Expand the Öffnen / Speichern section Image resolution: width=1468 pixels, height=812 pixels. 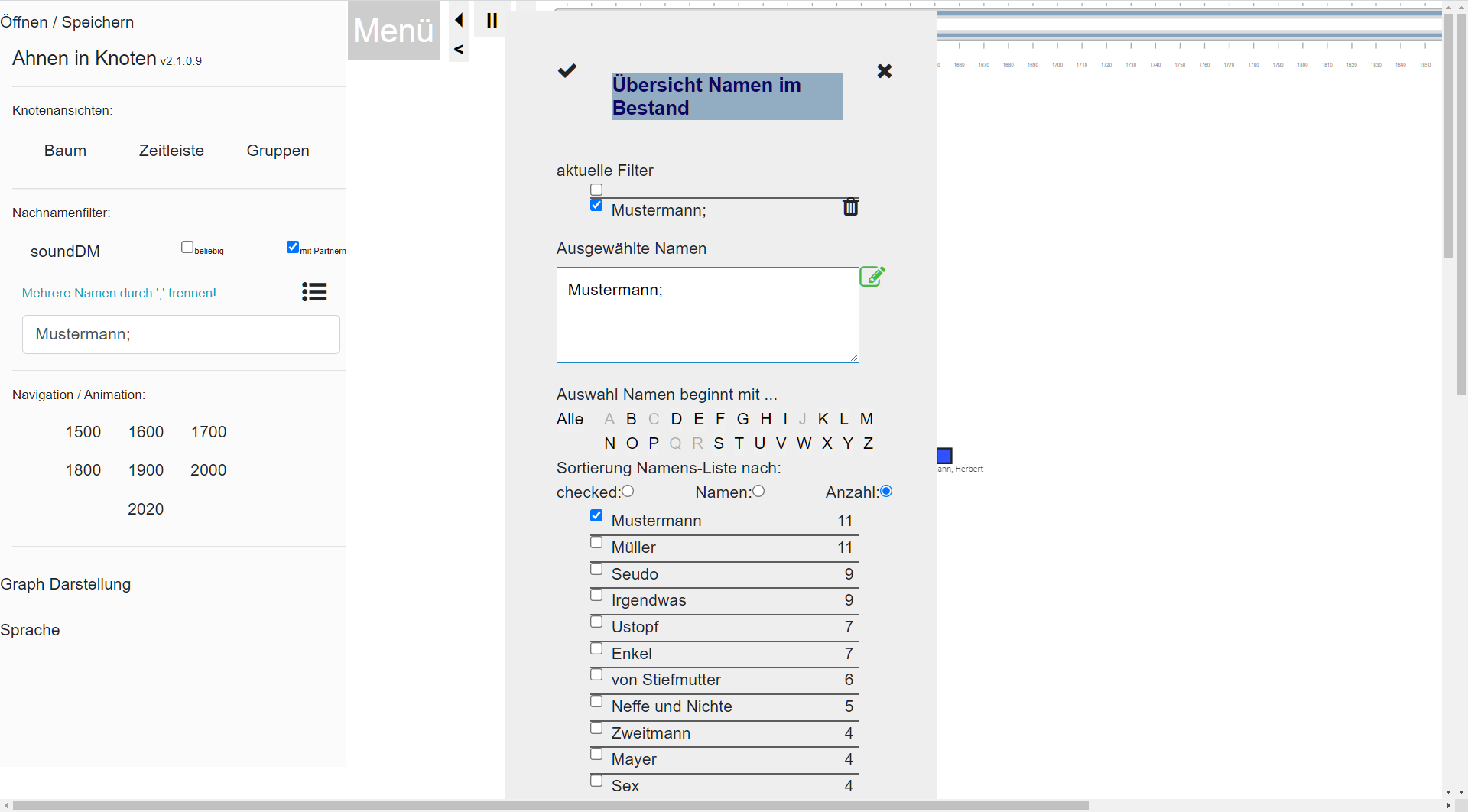67,22
